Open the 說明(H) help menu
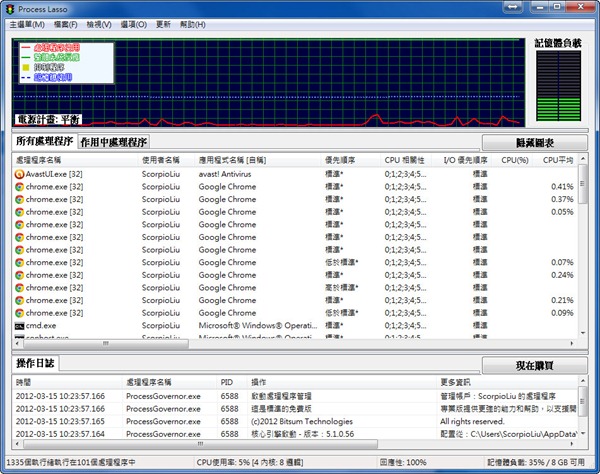This screenshot has height=474, width=600. 192,23
